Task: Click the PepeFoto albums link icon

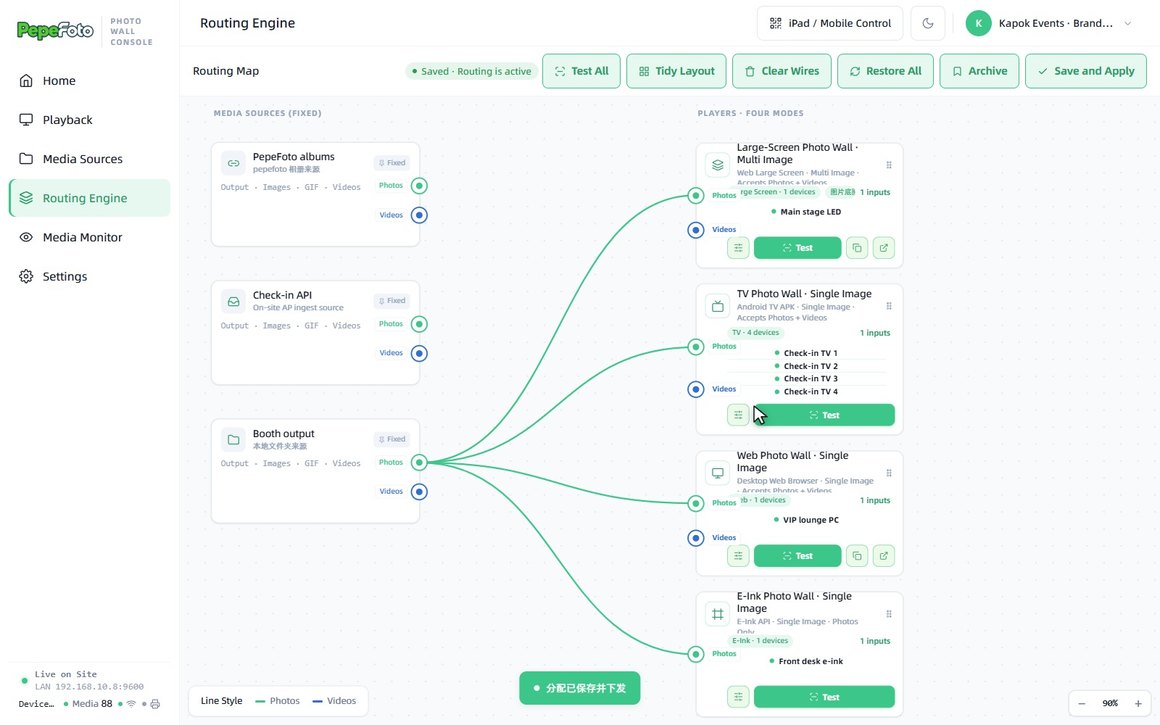Action: 233,163
